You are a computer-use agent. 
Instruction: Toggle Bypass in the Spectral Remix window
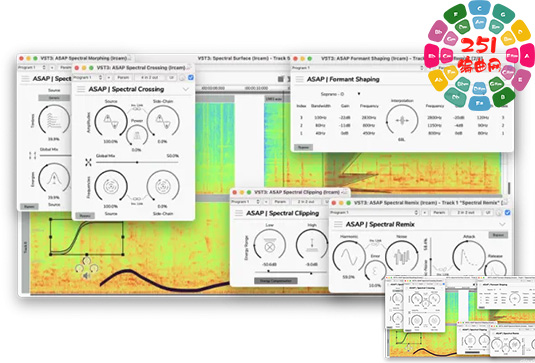coord(498,235)
